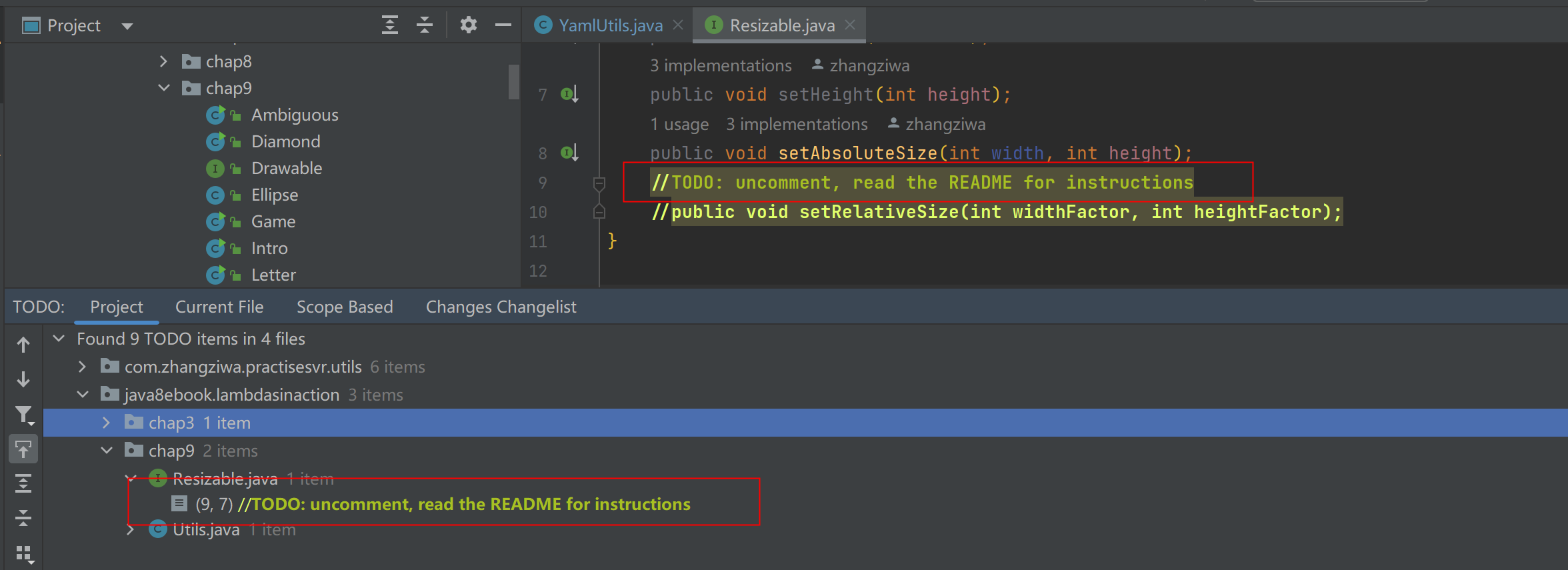Hide the Project panel with minus icon
The width and height of the screenshot is (1568, 570).
(x=503, y=25)
